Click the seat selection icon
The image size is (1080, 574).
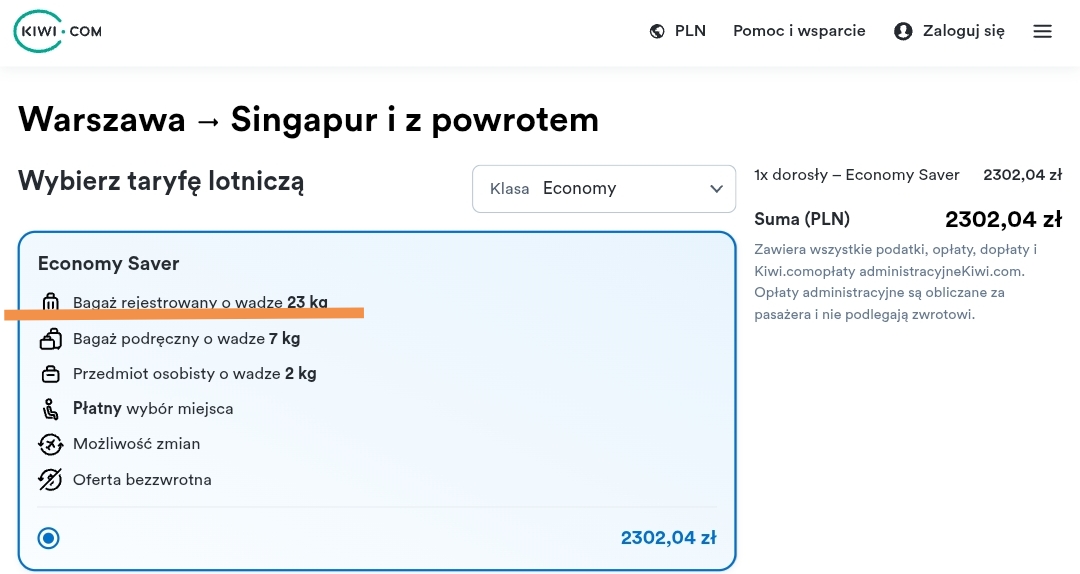(50, 409)
